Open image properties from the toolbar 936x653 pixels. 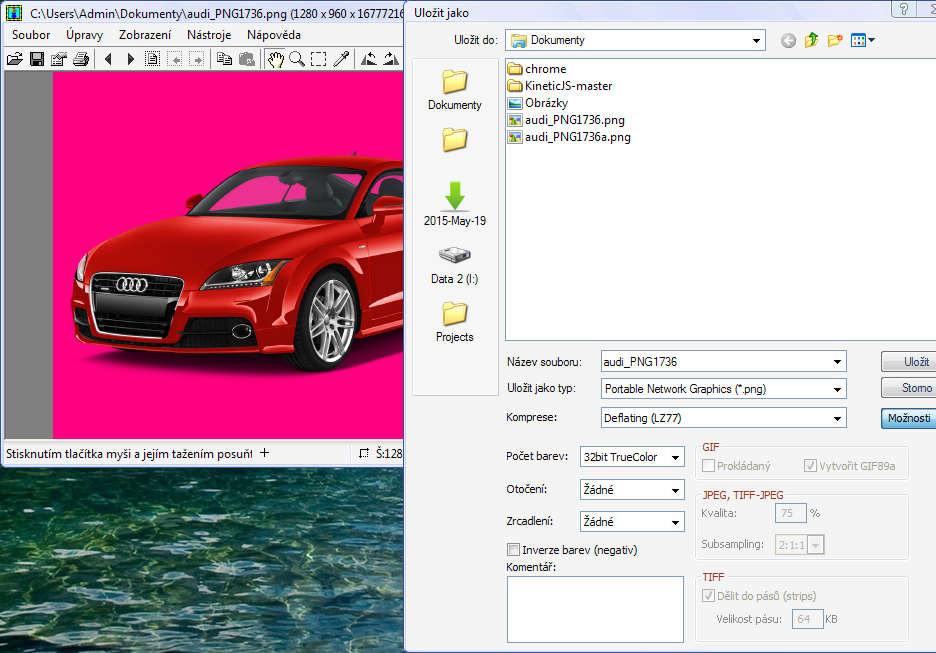(58, 58)
